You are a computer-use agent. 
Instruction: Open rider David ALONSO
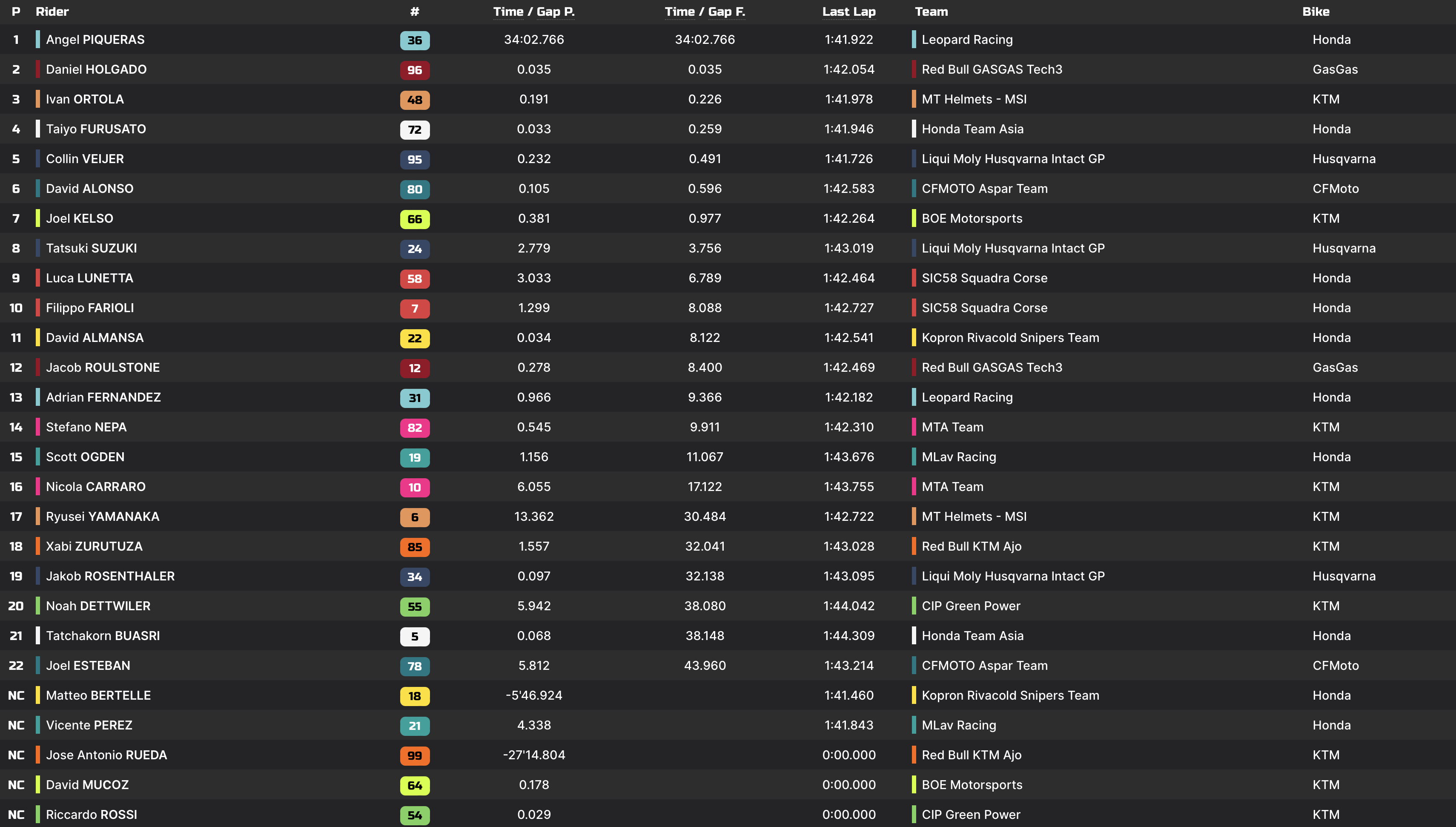click(90, 189)
